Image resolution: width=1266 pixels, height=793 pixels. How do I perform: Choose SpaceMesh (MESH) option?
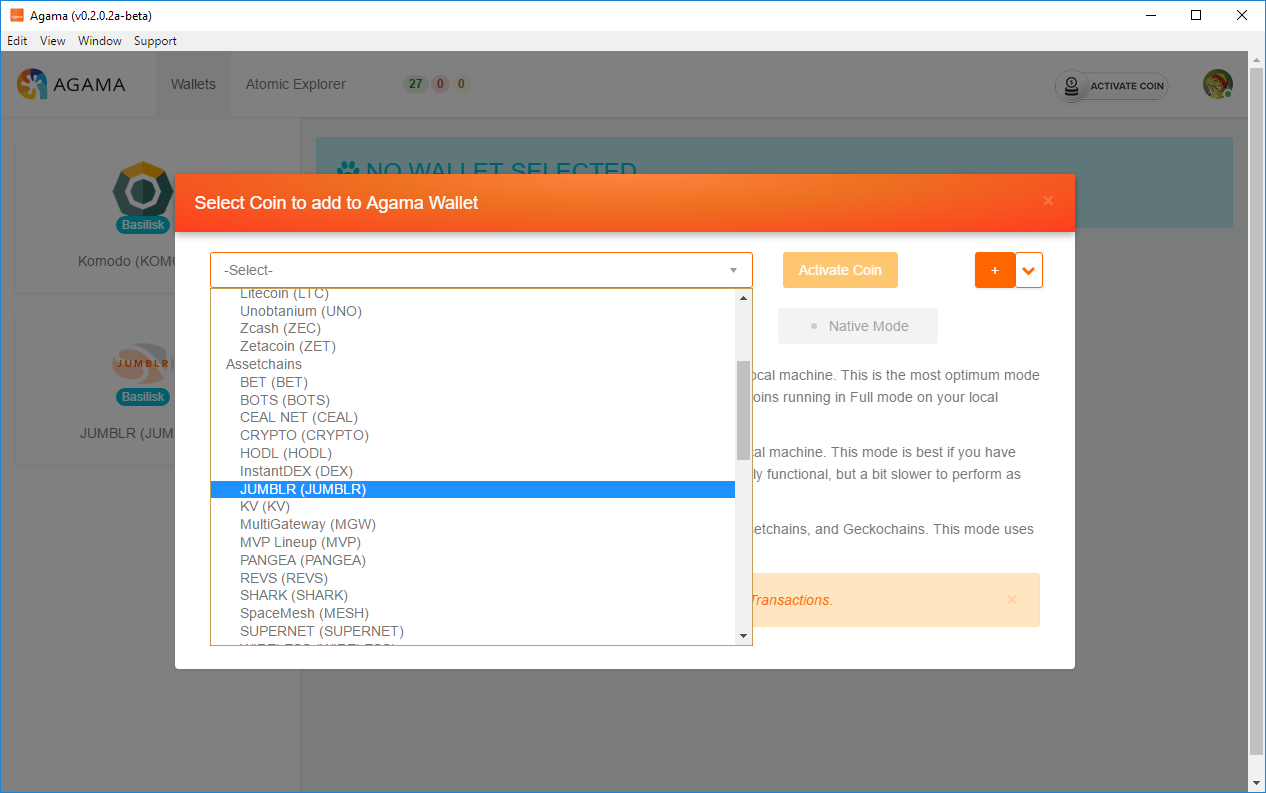pos(472,613)
